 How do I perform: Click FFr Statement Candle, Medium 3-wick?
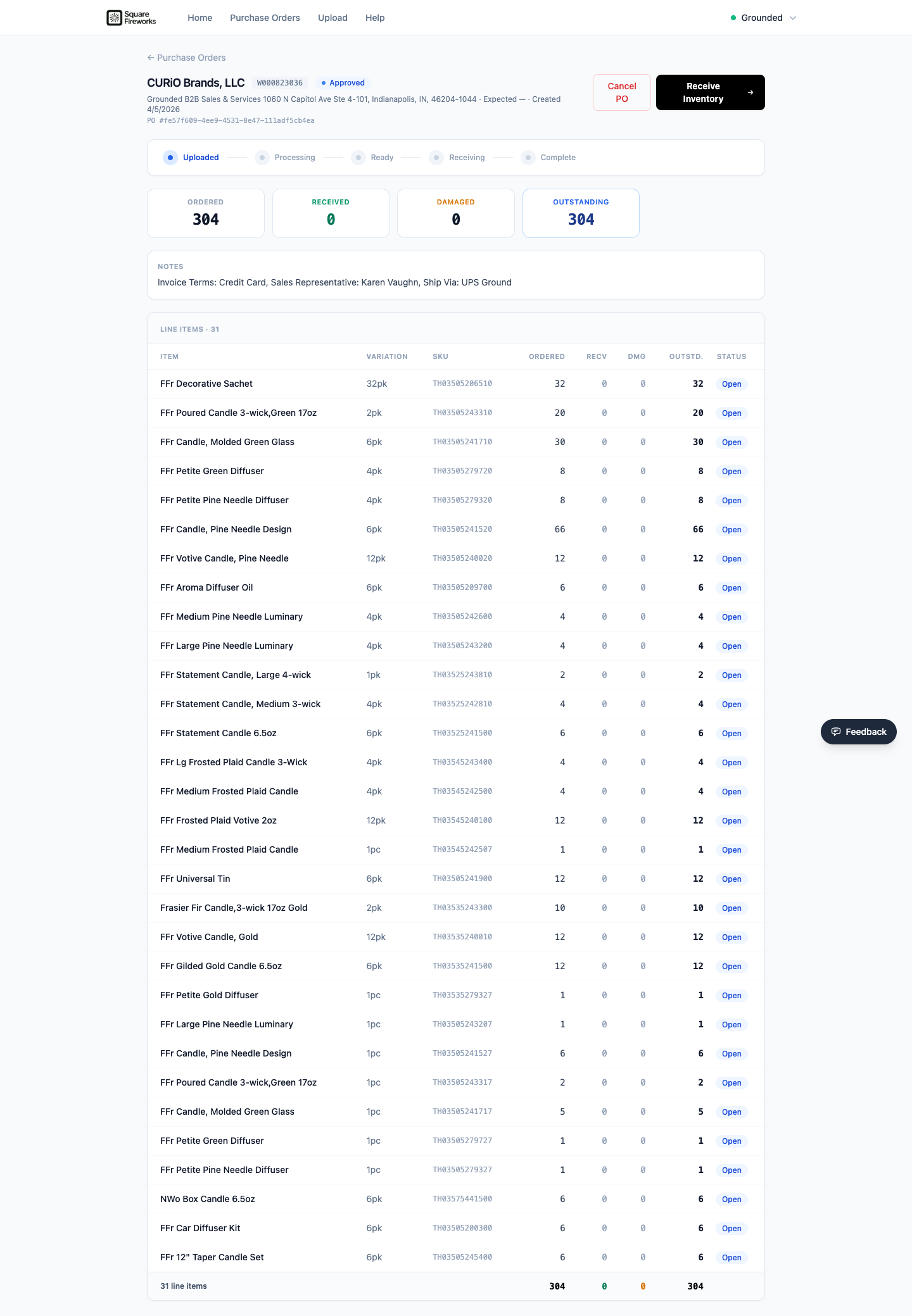pyautogui.click(x=241, y=704)
